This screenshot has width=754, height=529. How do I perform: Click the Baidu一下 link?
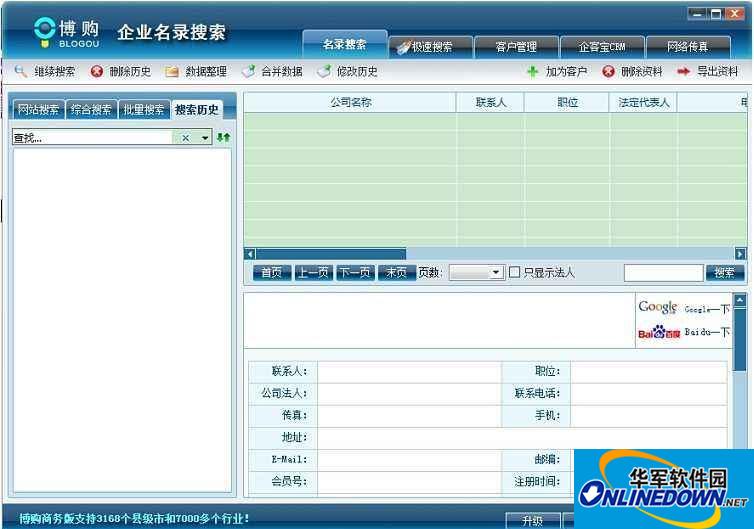coord(707,332)
